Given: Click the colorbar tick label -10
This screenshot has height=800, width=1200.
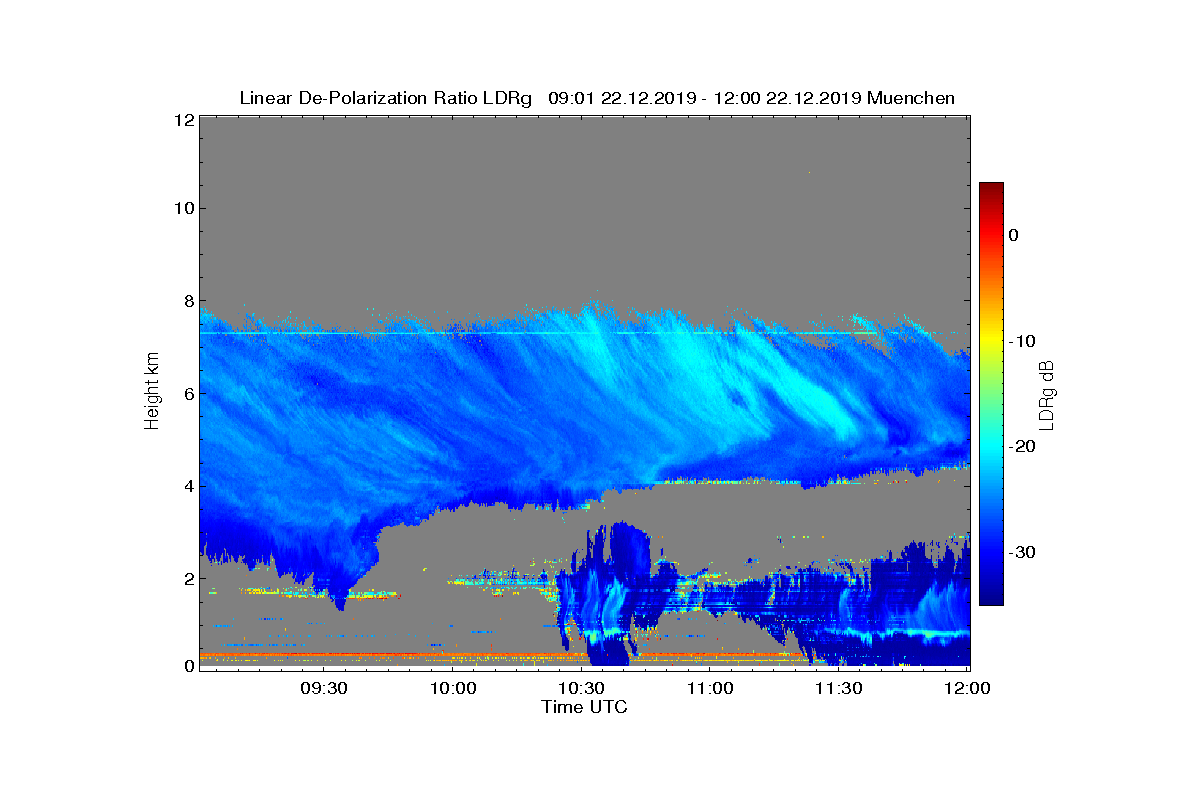Looking at the screenshot, I should click(x=1022, y=341).
